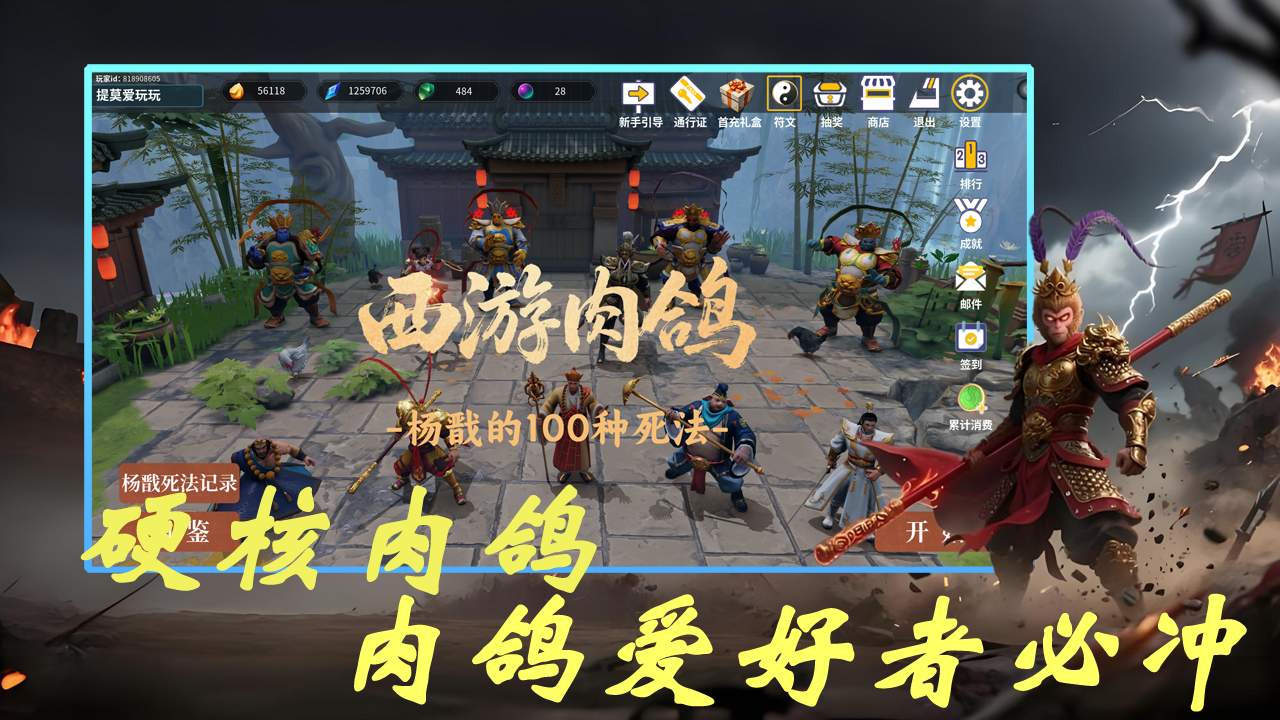1280x720 pixels.
Task: Click the 杨戬的100种死法 subtitle
Action: point(557,431)
